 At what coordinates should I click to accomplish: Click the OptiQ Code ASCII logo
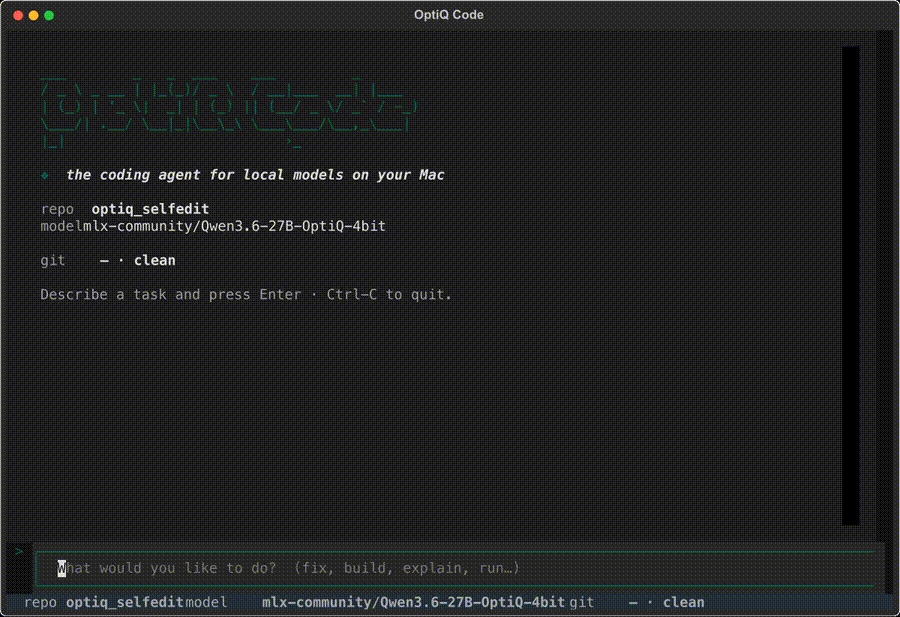click(228, 111)
